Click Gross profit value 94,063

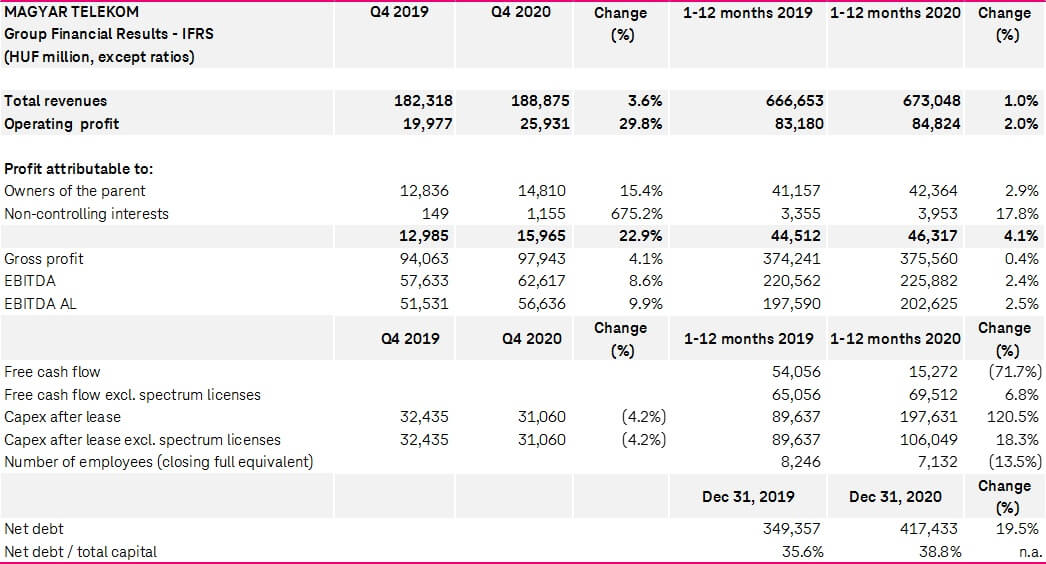click(x=424, y=258)
